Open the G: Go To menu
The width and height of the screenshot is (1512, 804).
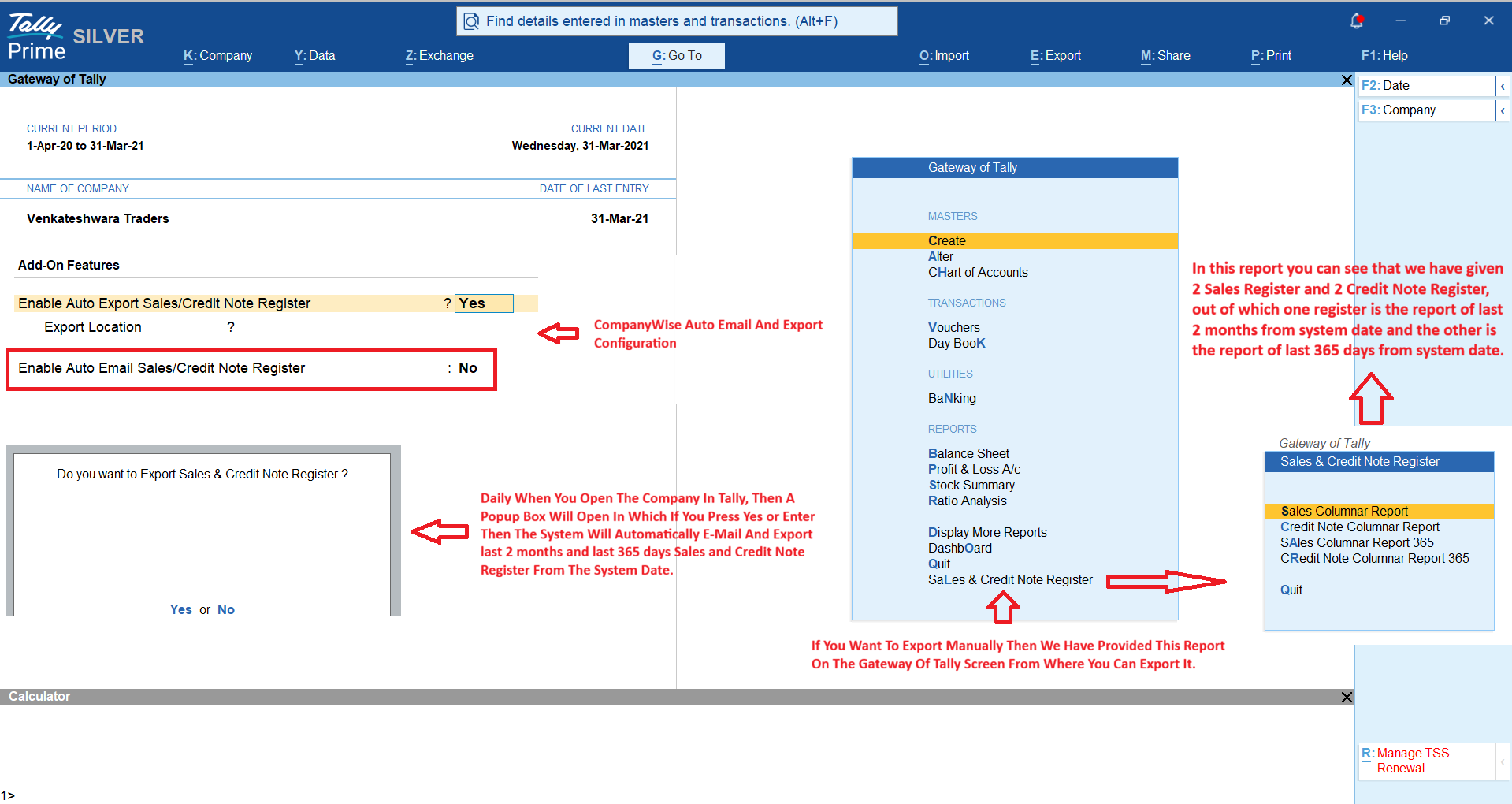[677, 56]
